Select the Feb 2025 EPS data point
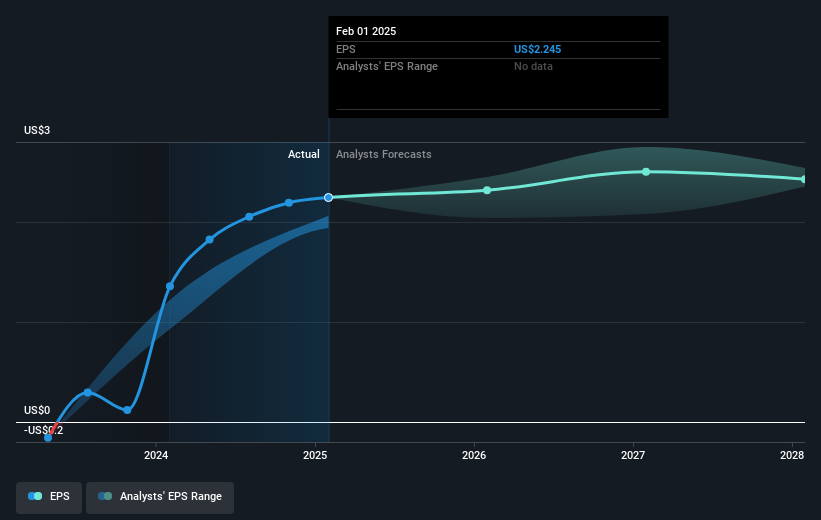The height and width of the screenshot is (520, 821). [328, 197]
